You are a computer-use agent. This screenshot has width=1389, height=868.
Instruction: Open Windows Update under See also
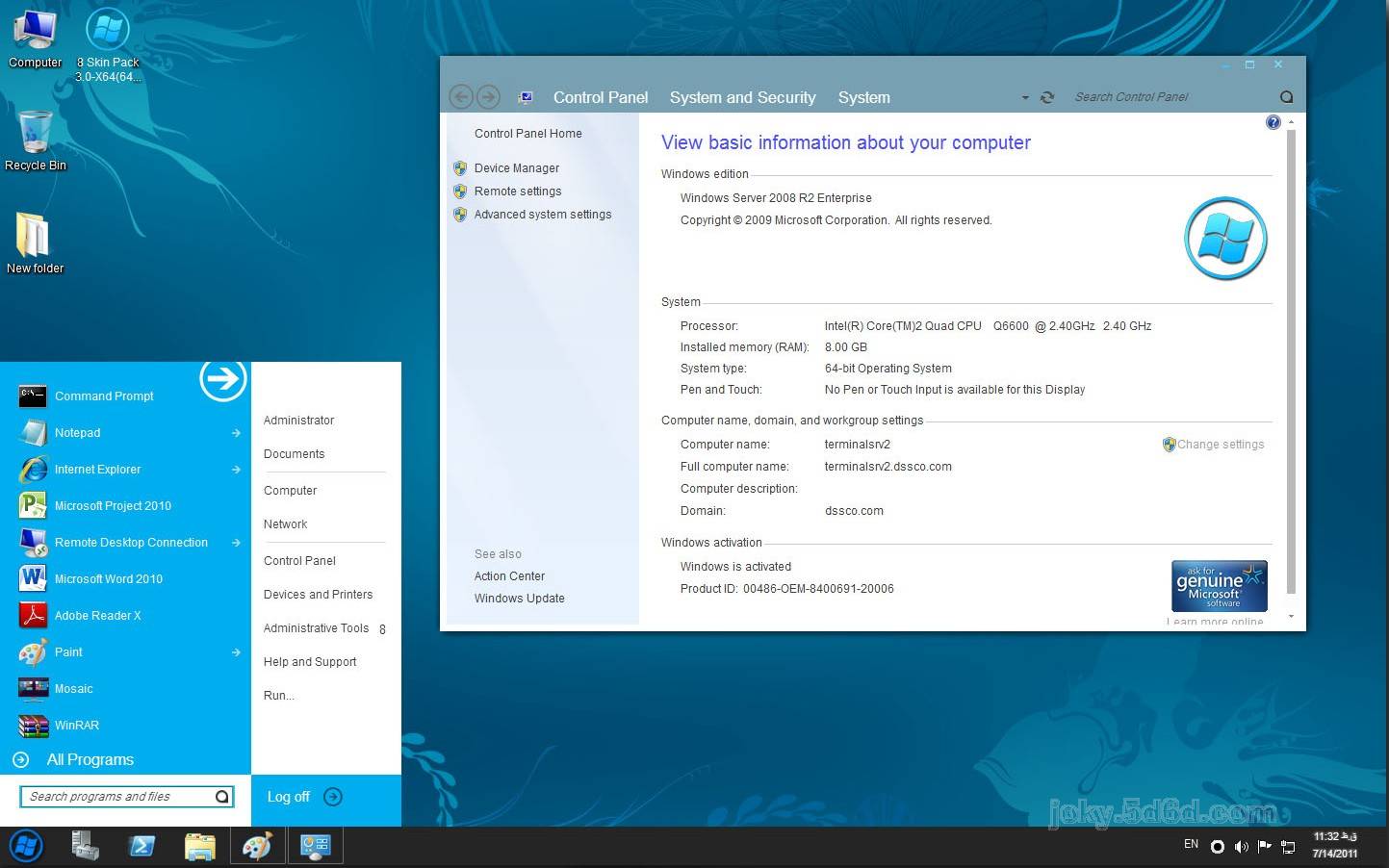click(519, 599)
